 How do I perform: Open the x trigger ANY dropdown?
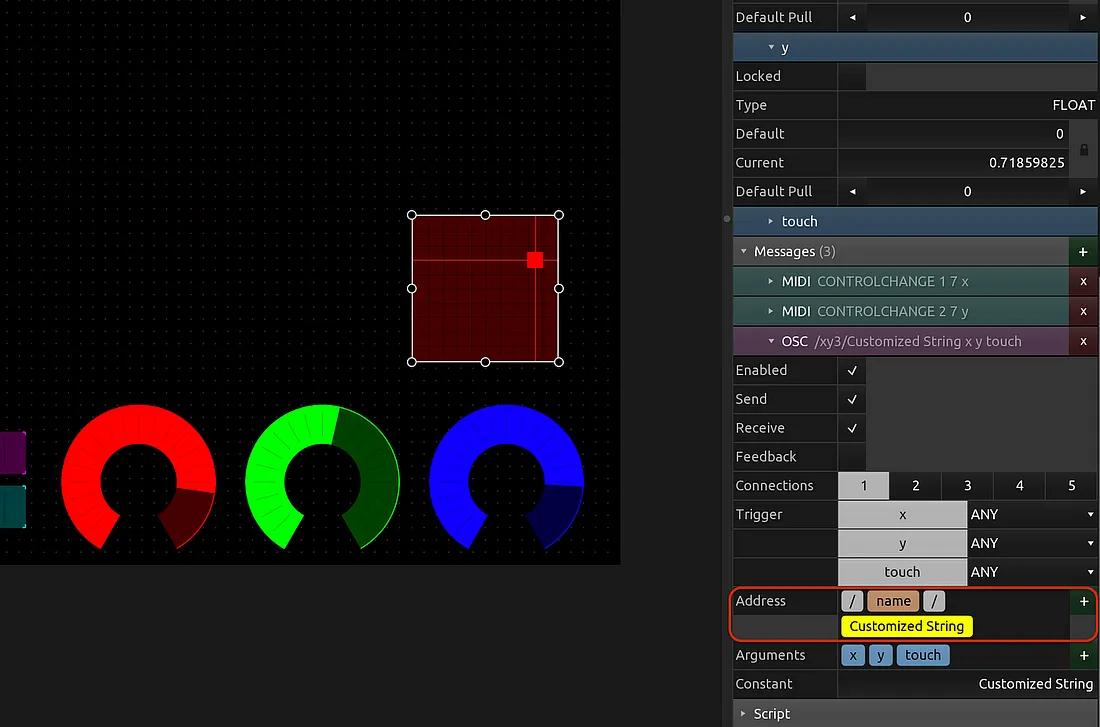(x=1032, y=514)
